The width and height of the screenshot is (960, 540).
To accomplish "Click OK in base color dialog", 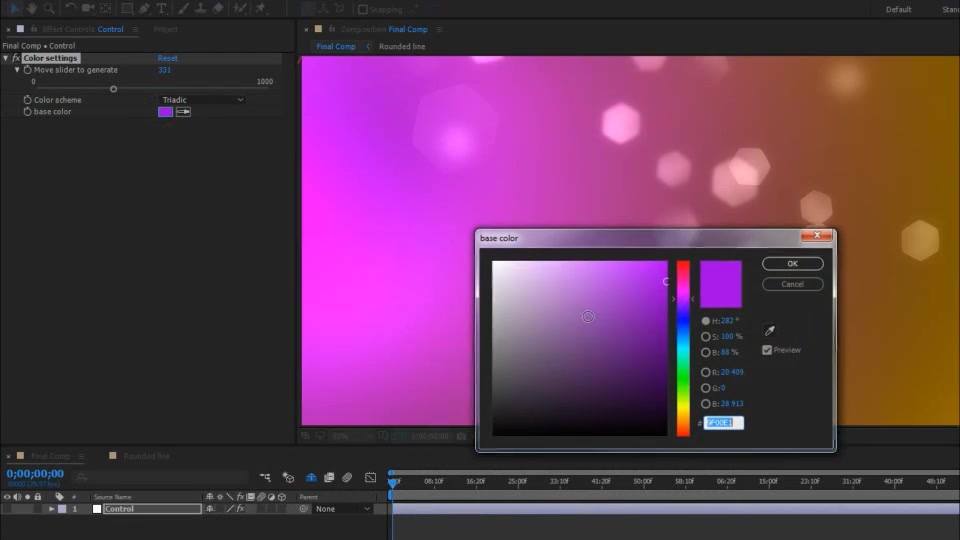I will [x=792, y=264].
